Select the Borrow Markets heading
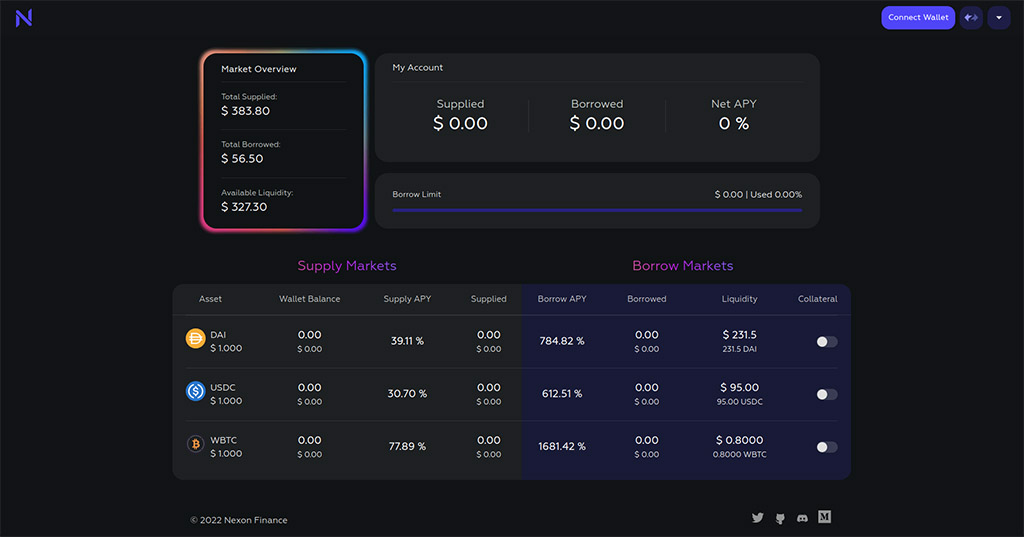The width and height of the screenshot is (1024, 537). coord(682,266)
